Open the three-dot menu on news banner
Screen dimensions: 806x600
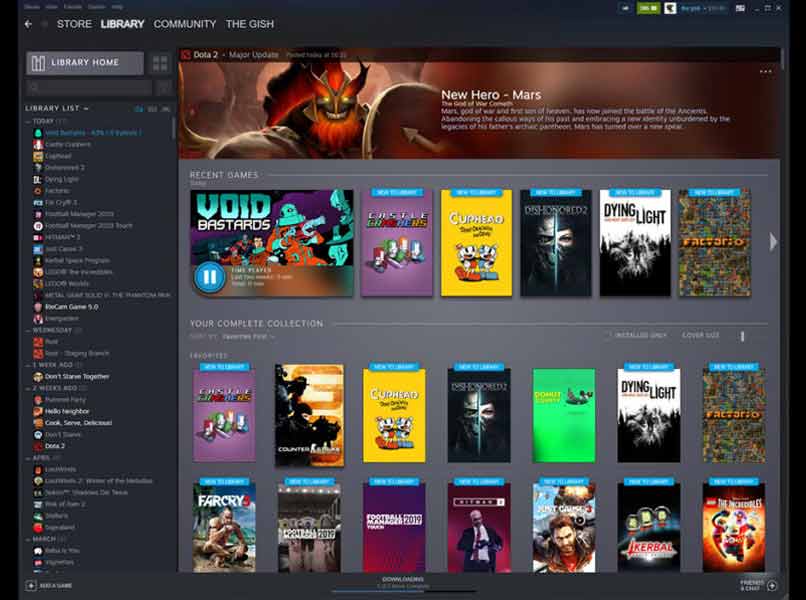(765, 72)
